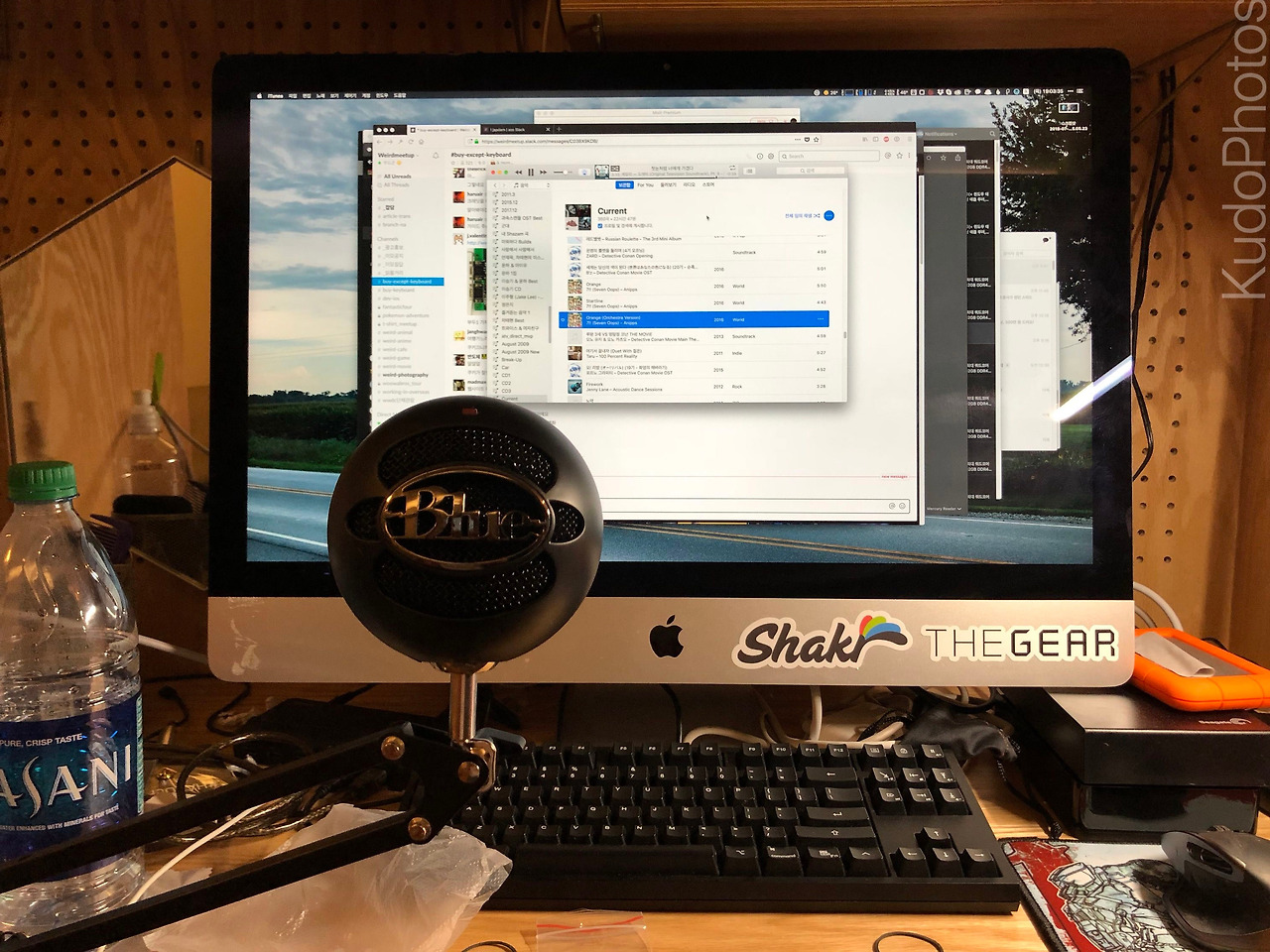
Task: Switch to the 스토어 store tab
Action: pyautogui.click(x=708, y=184)
